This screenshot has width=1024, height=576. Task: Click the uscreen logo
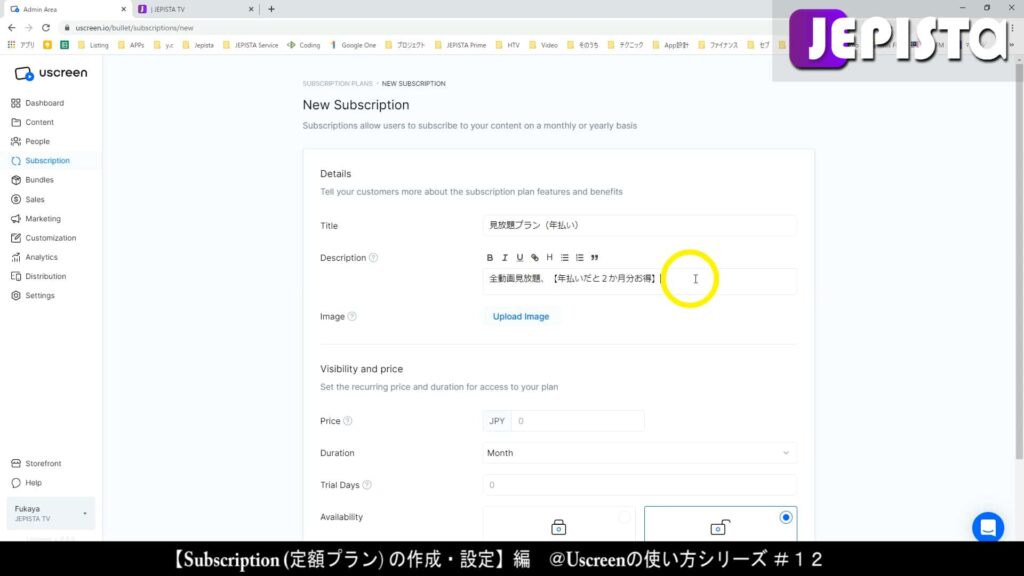[x=51, y=73]
